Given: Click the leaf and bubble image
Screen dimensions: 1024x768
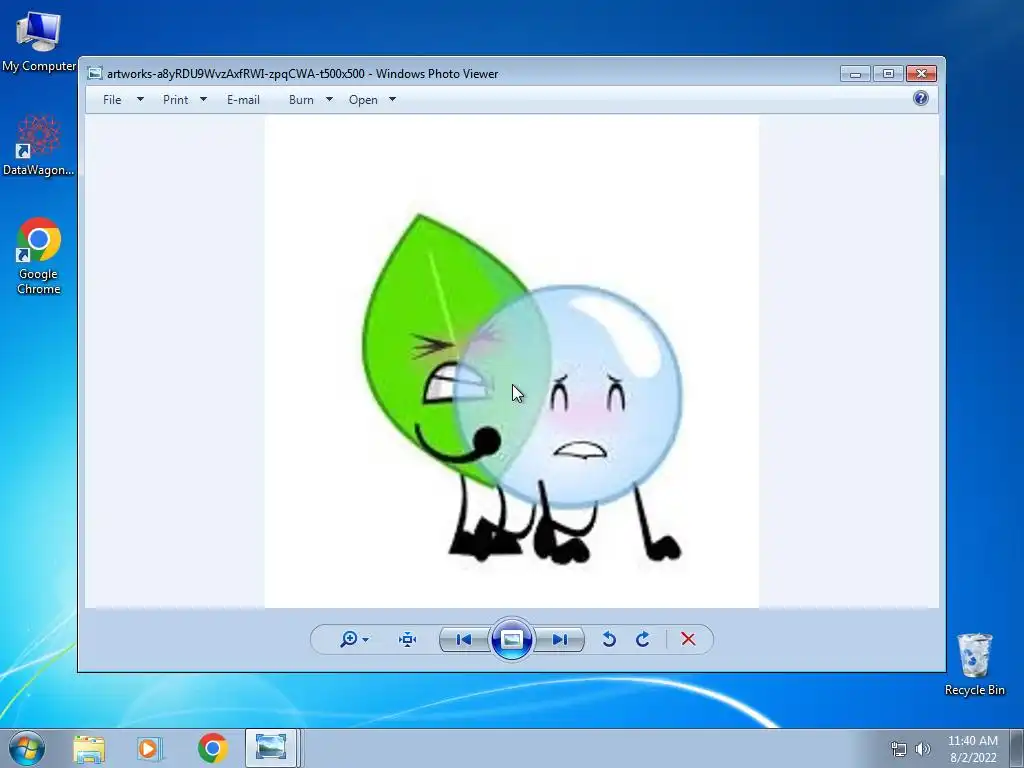Looking at the screenshot, I should click(x=511, y=362).
